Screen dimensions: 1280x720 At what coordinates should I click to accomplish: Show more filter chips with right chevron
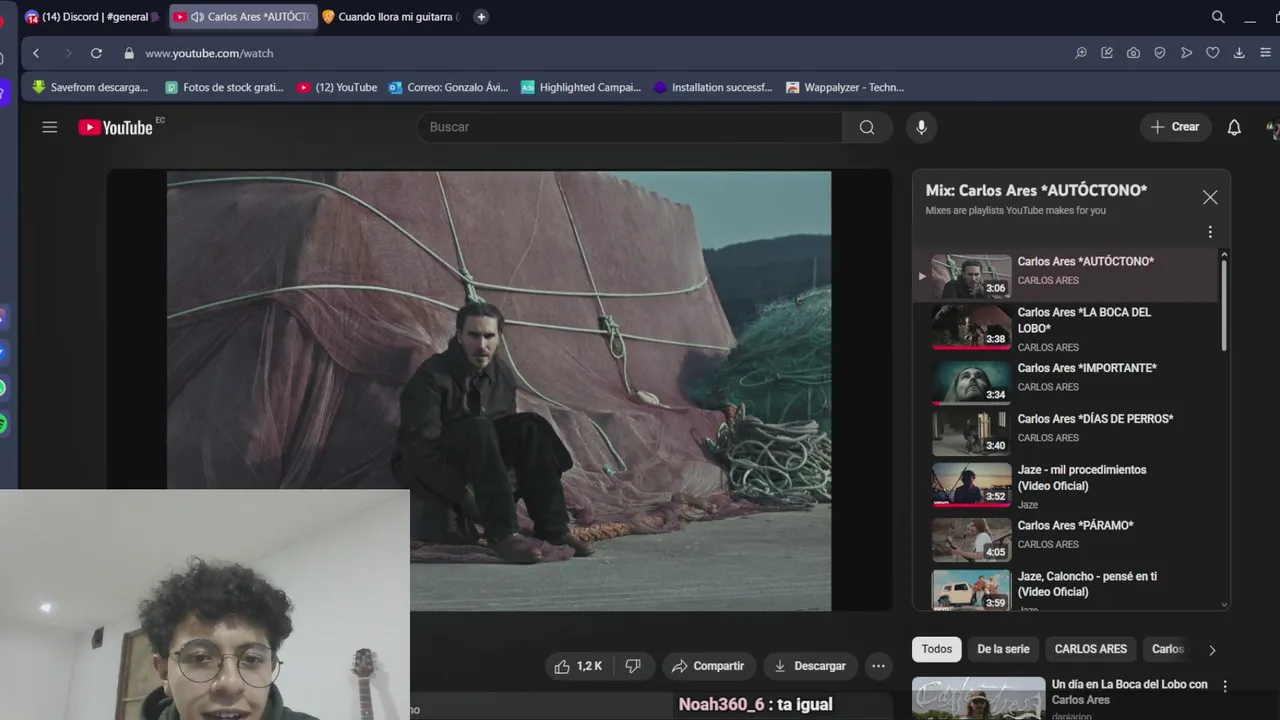(1212, 650)
